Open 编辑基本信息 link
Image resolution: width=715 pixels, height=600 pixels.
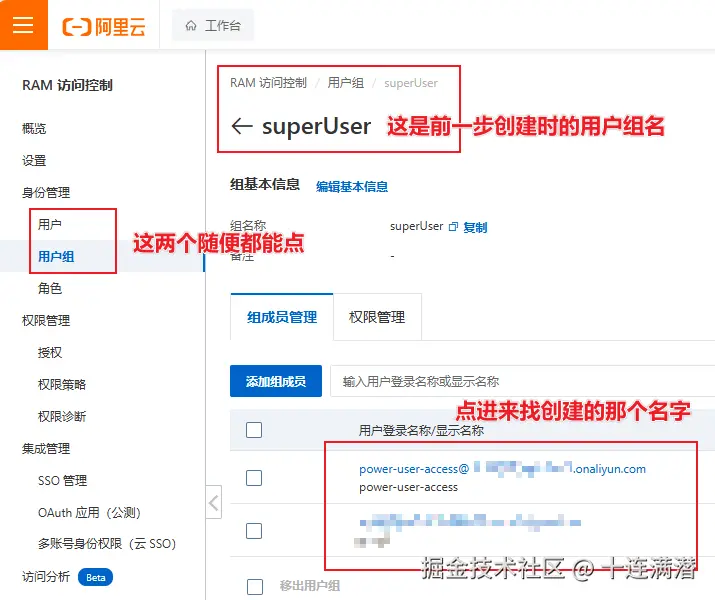352,186
